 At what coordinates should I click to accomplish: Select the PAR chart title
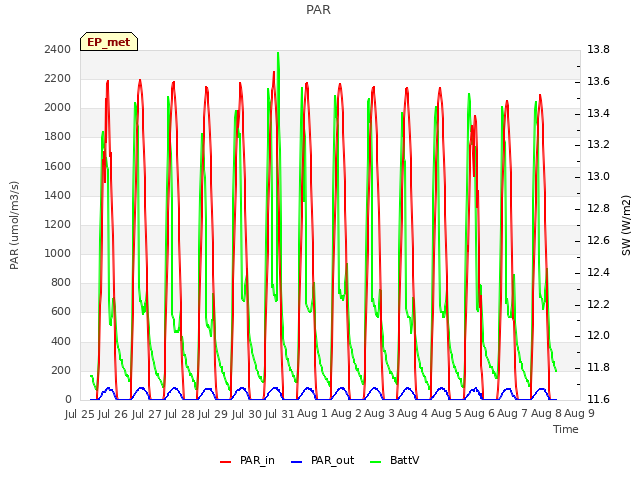pyautogui.click(x=318, y=10)
